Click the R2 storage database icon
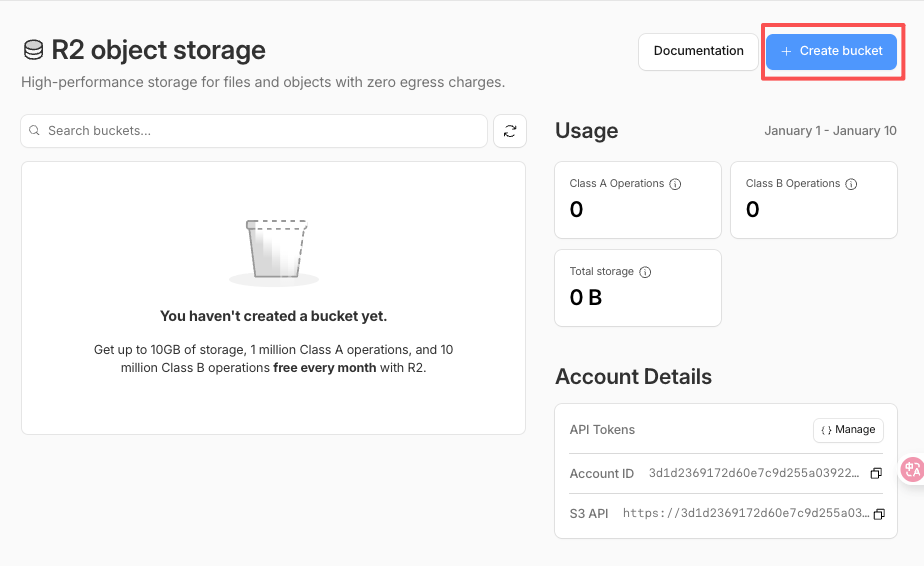Screen dimensions: 924x566 34,50
